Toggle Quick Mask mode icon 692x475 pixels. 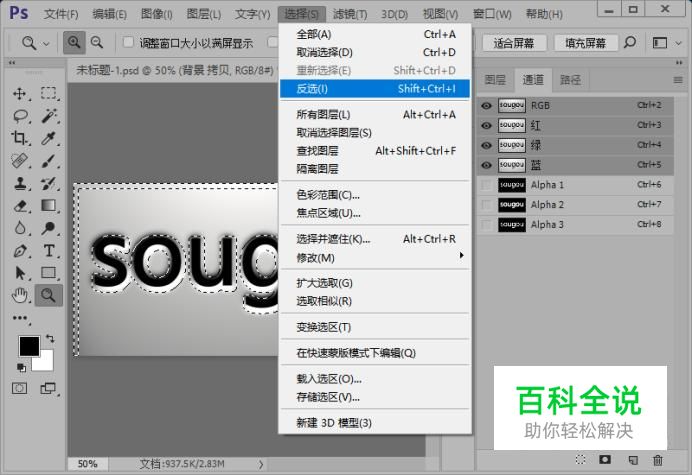coord(19,388)
